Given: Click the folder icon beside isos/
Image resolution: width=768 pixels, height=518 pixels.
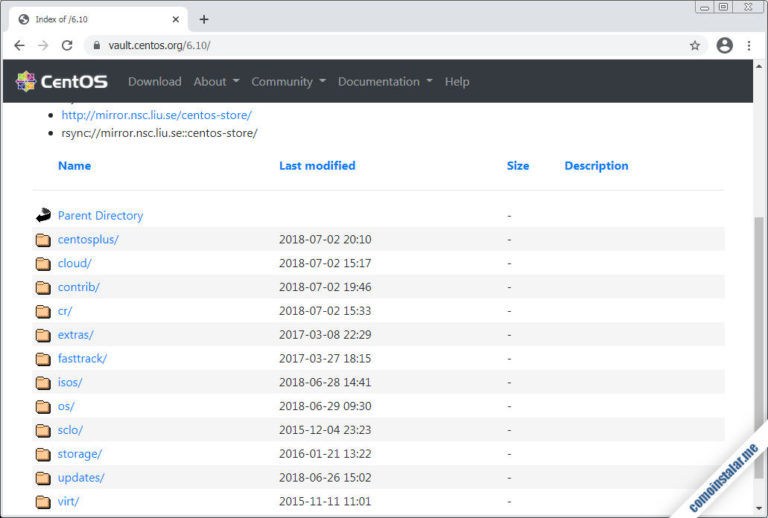Looking at the screenshot, I should 43,383.
